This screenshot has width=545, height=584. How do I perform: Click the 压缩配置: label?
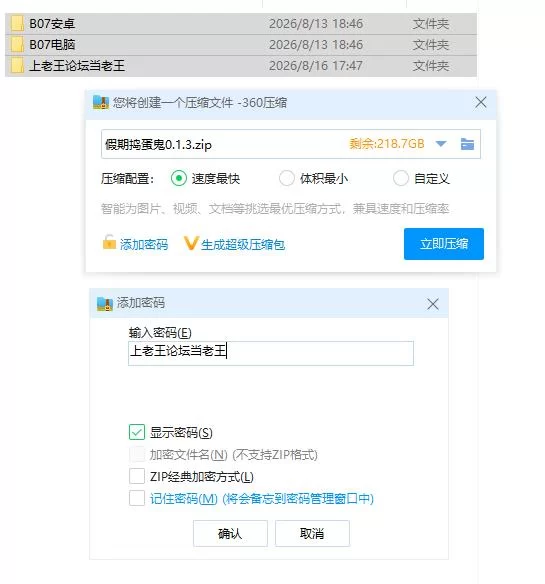click(x=127, y=179)
